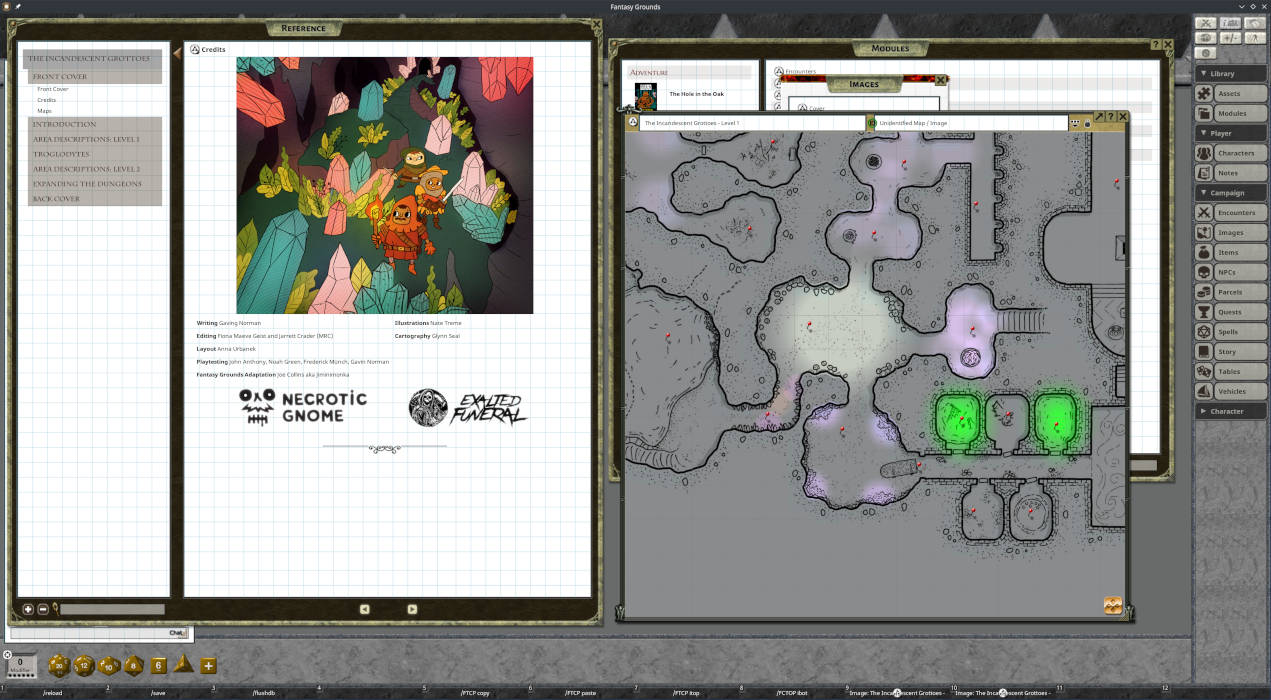Select the Back Cover chapter
Image resolution: width=1271 pixels, height=700 pixels.
(95, 199)
